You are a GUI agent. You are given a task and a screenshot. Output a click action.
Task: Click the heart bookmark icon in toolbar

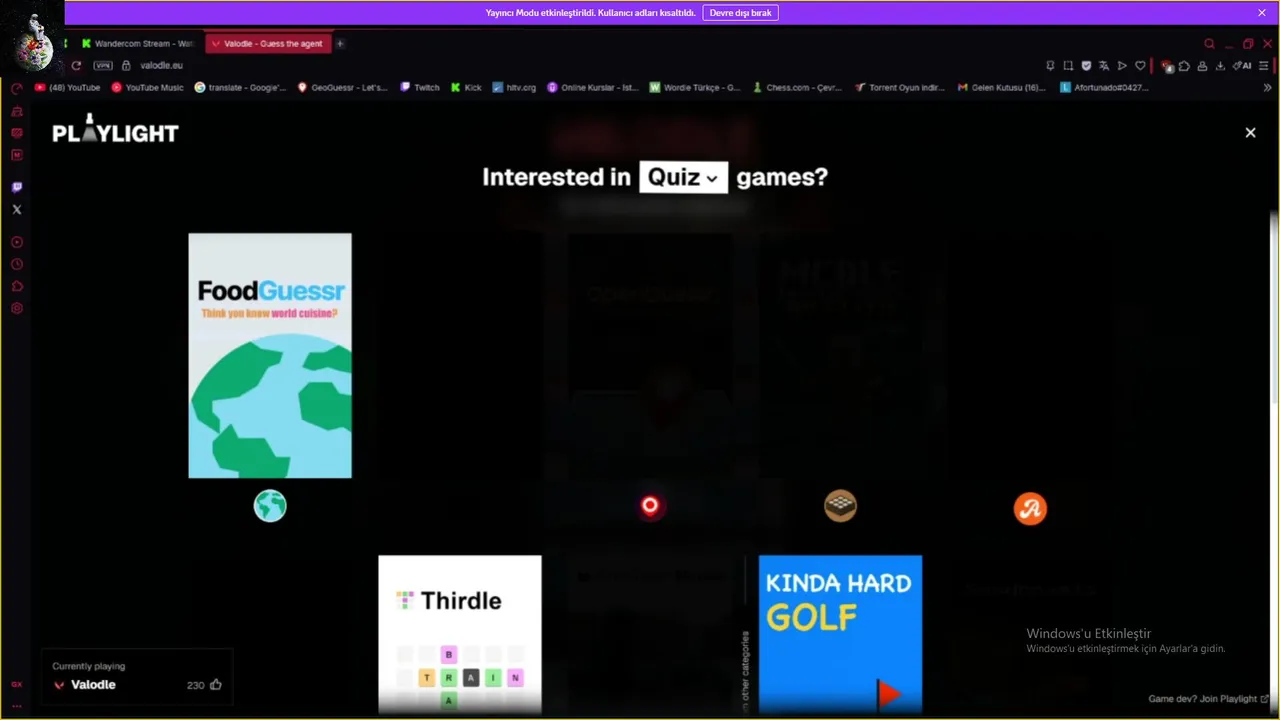coord(1140,66)
